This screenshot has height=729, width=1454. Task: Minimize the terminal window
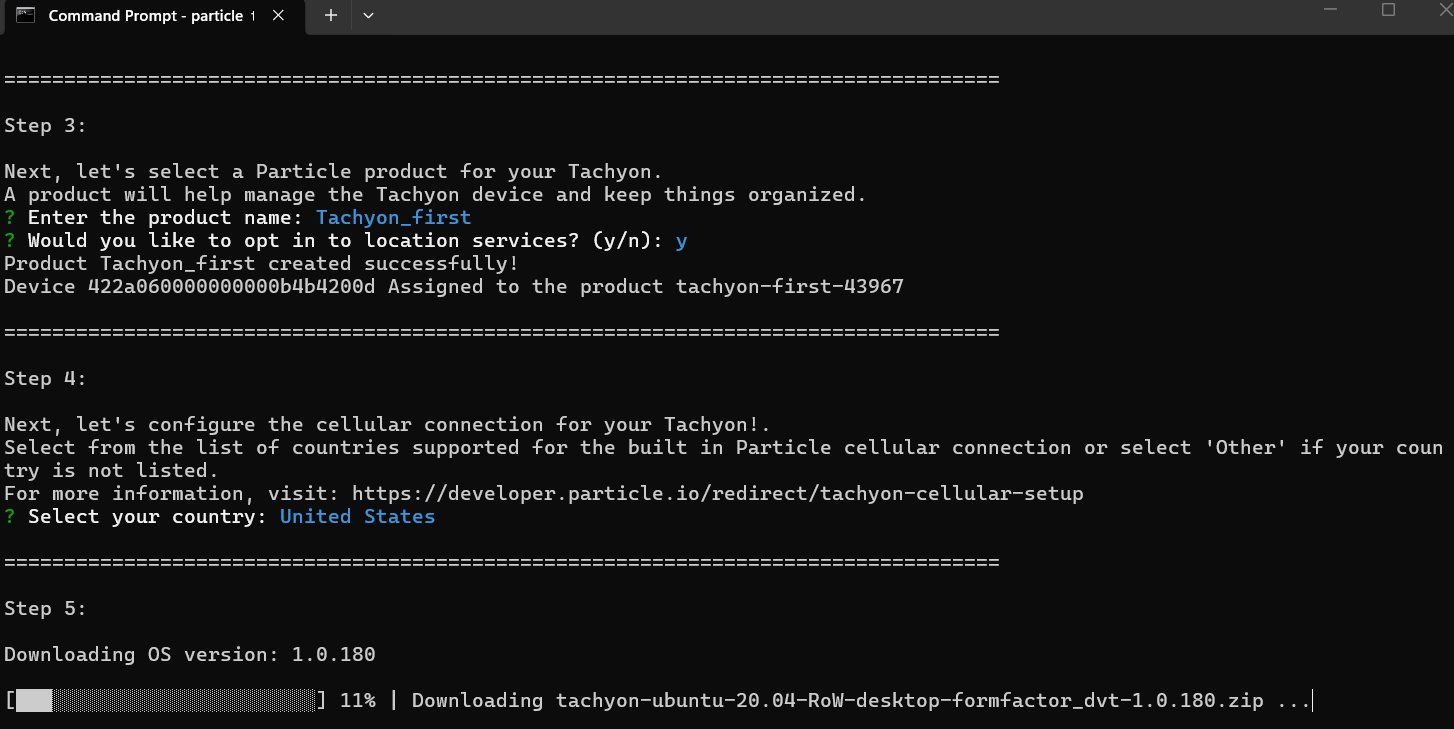(1328, 10)
